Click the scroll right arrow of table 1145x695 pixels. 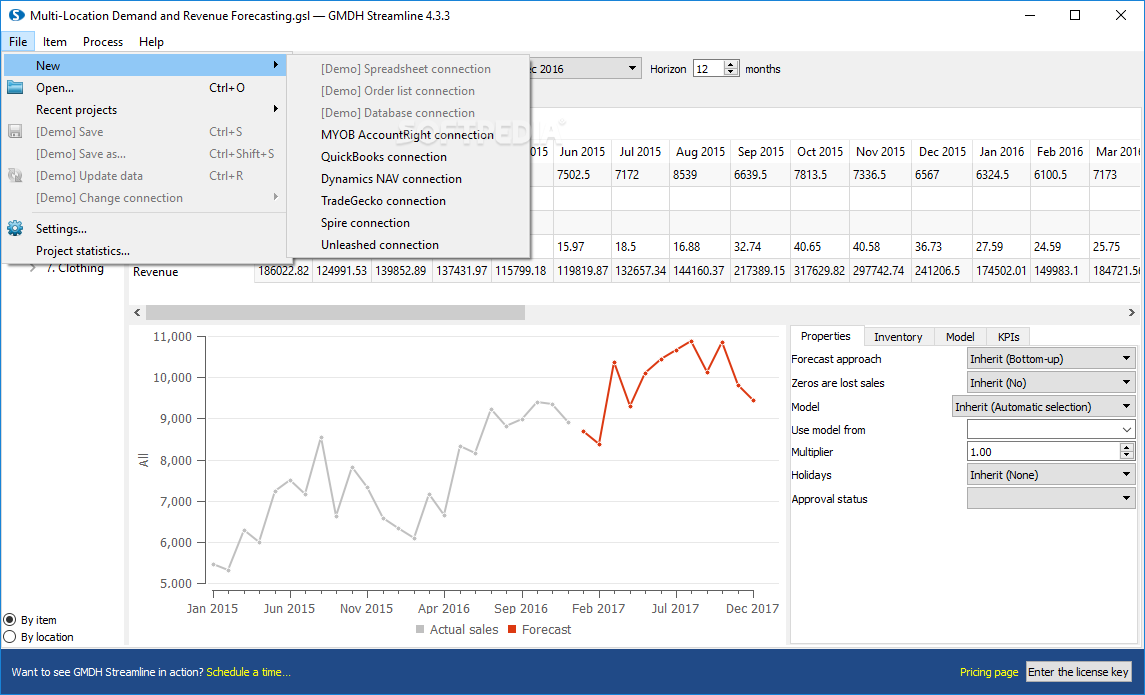(x=1131, y=312)
